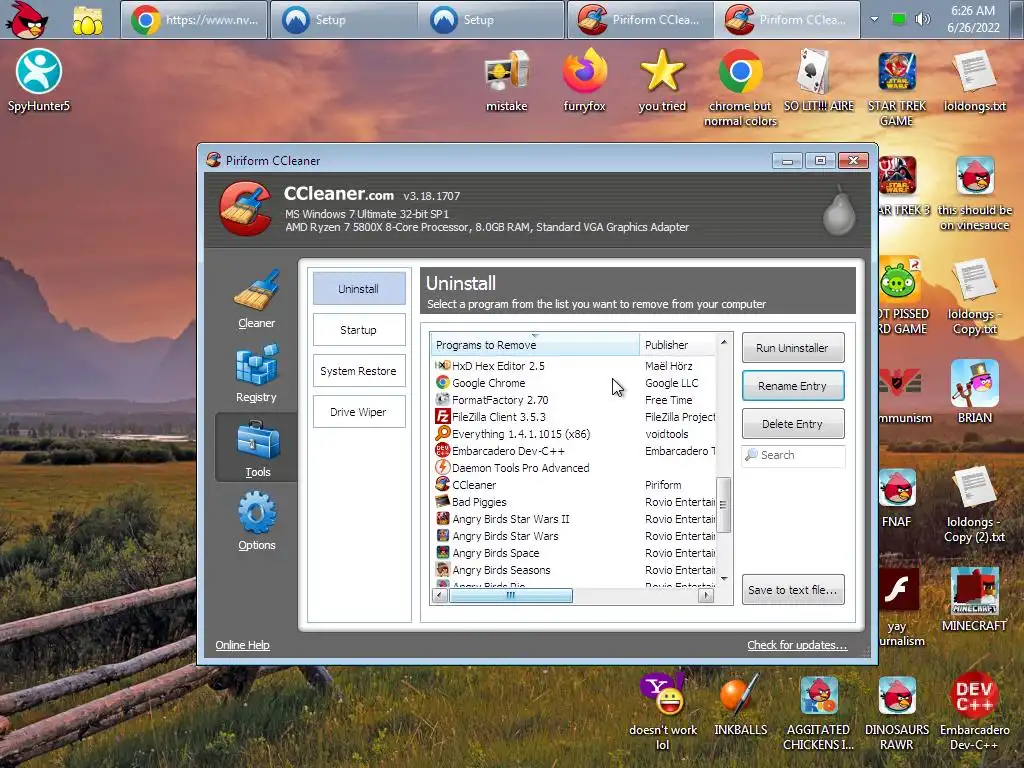Switch to the Startup tab
1024x768 pixels.
tap(359, 330)
